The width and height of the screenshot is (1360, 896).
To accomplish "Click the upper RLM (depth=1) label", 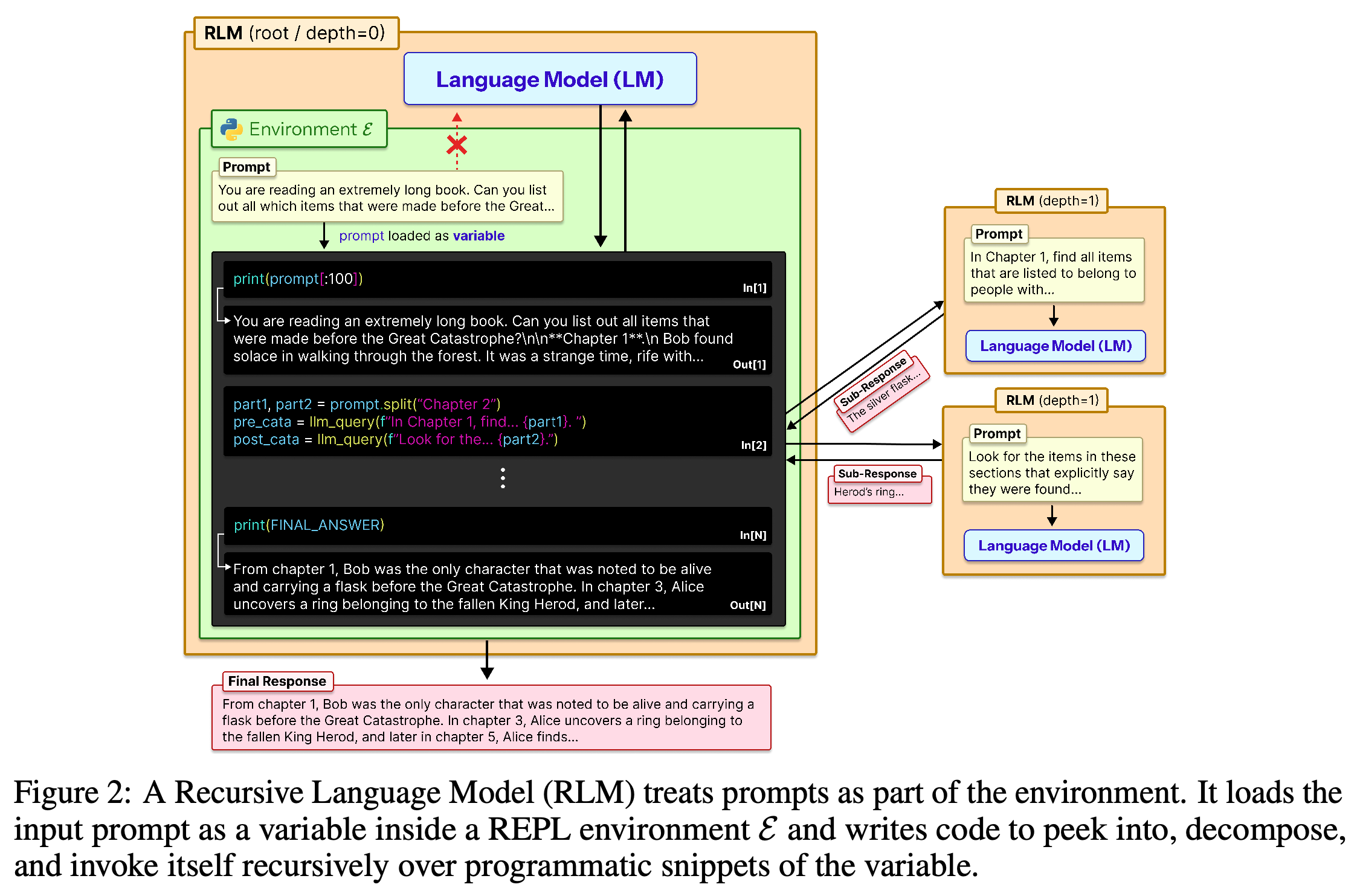I will click(x=1052, y=201).
